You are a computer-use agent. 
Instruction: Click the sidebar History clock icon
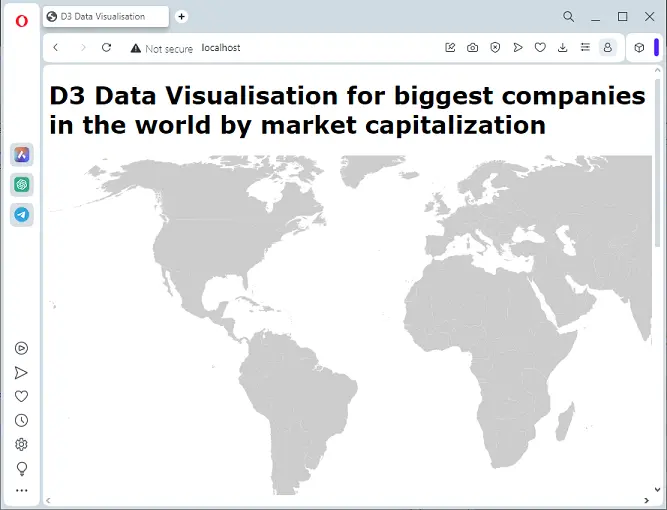(x=21, y=420)
